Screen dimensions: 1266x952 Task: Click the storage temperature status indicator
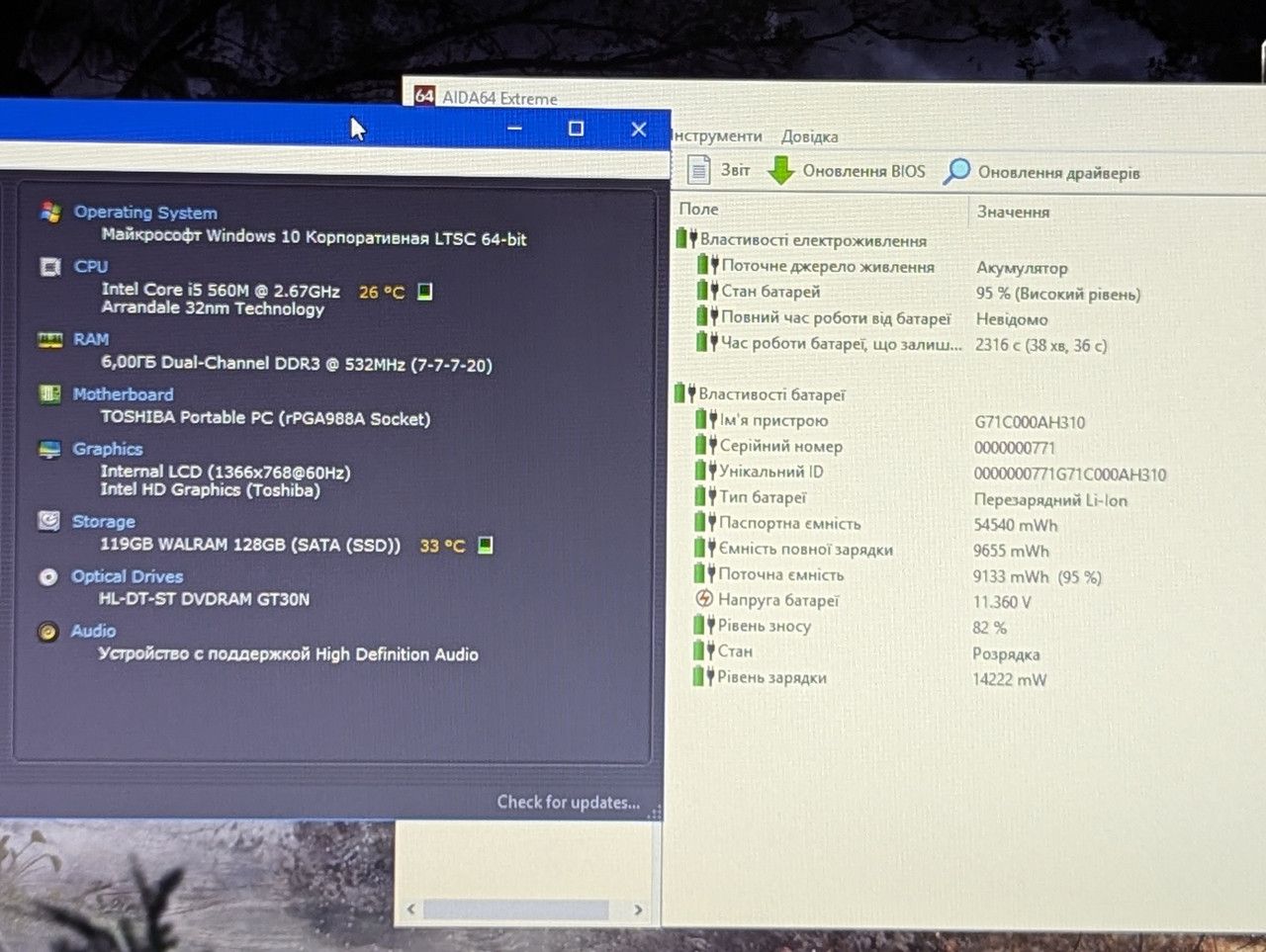coord(485,545)
